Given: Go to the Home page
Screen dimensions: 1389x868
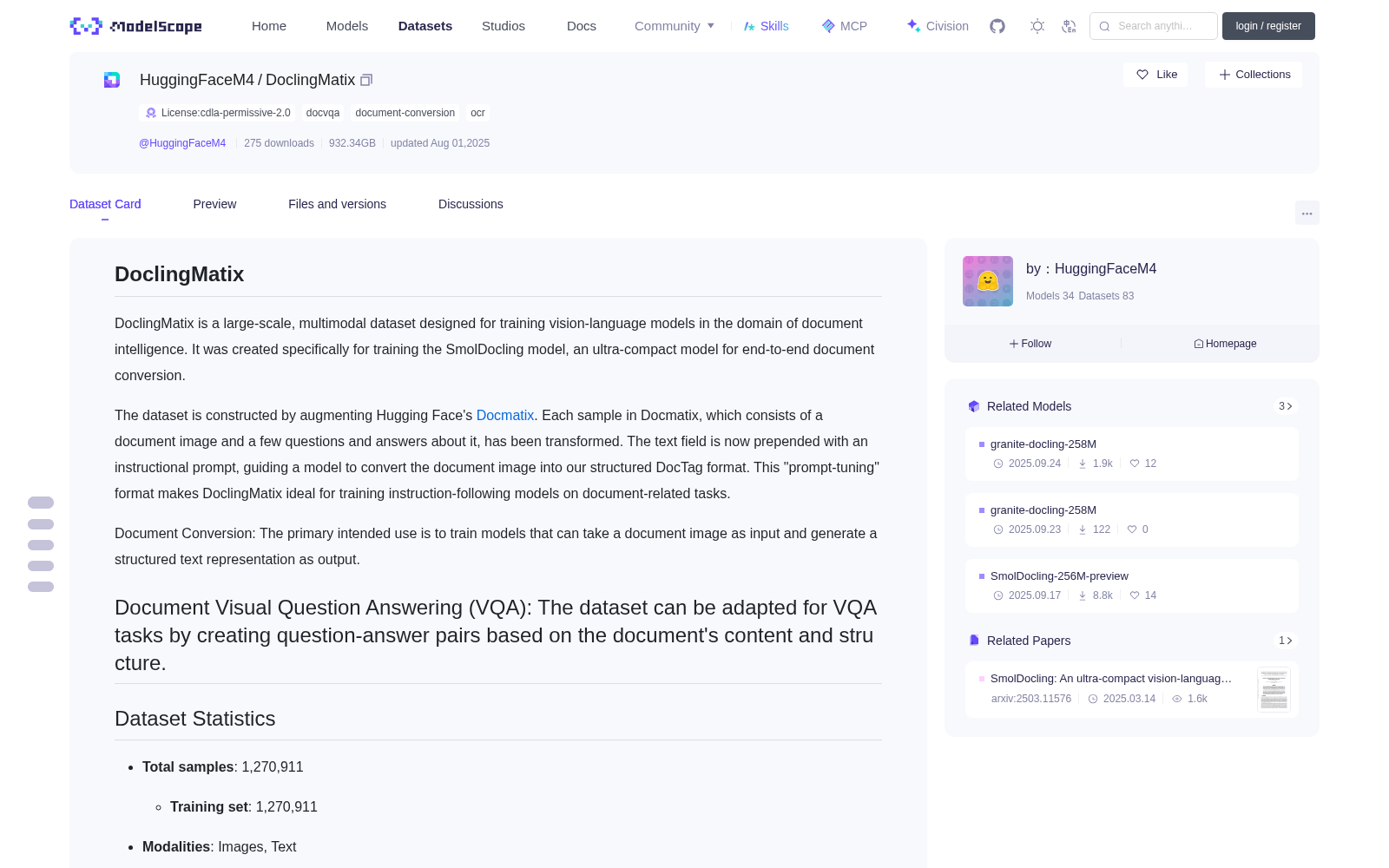Looking at the screenshot, I should click(269, 26).
